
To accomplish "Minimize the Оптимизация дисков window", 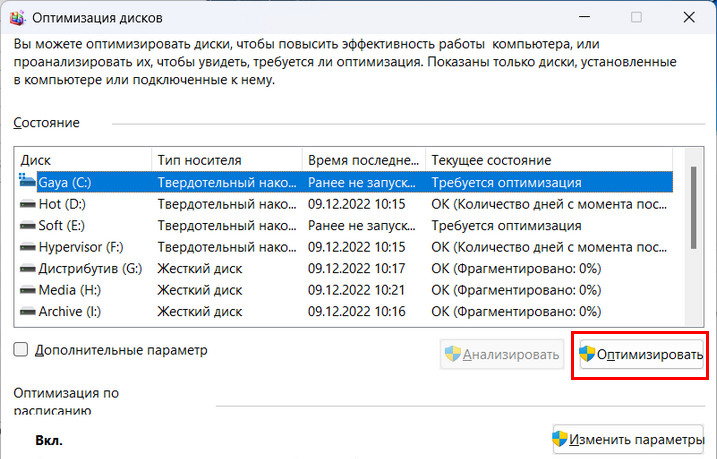I will point(584,17).
